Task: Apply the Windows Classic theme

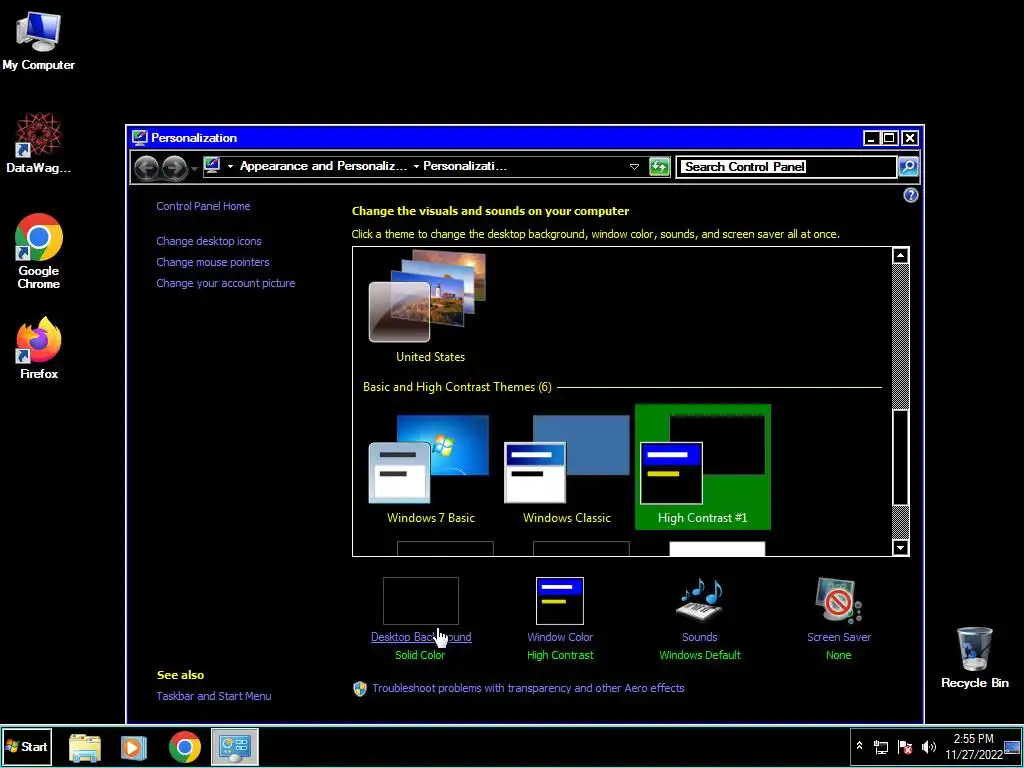Action: 567,469
